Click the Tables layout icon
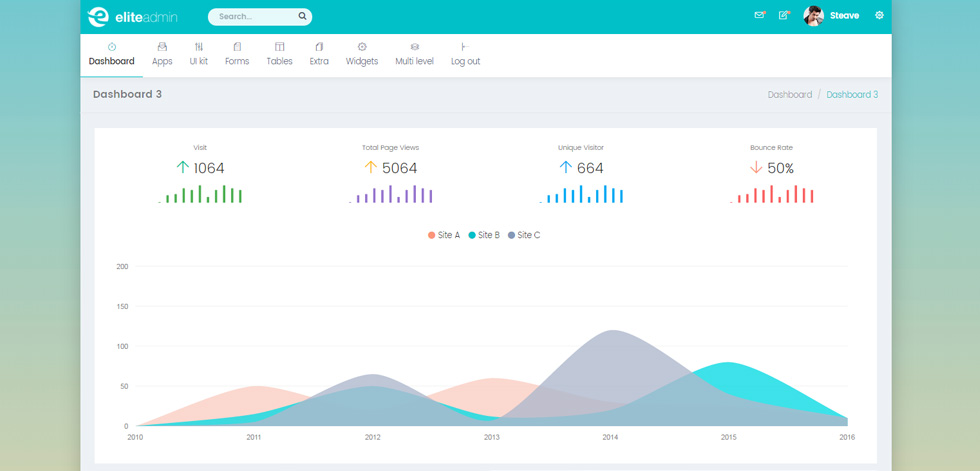 click(279, 47)
